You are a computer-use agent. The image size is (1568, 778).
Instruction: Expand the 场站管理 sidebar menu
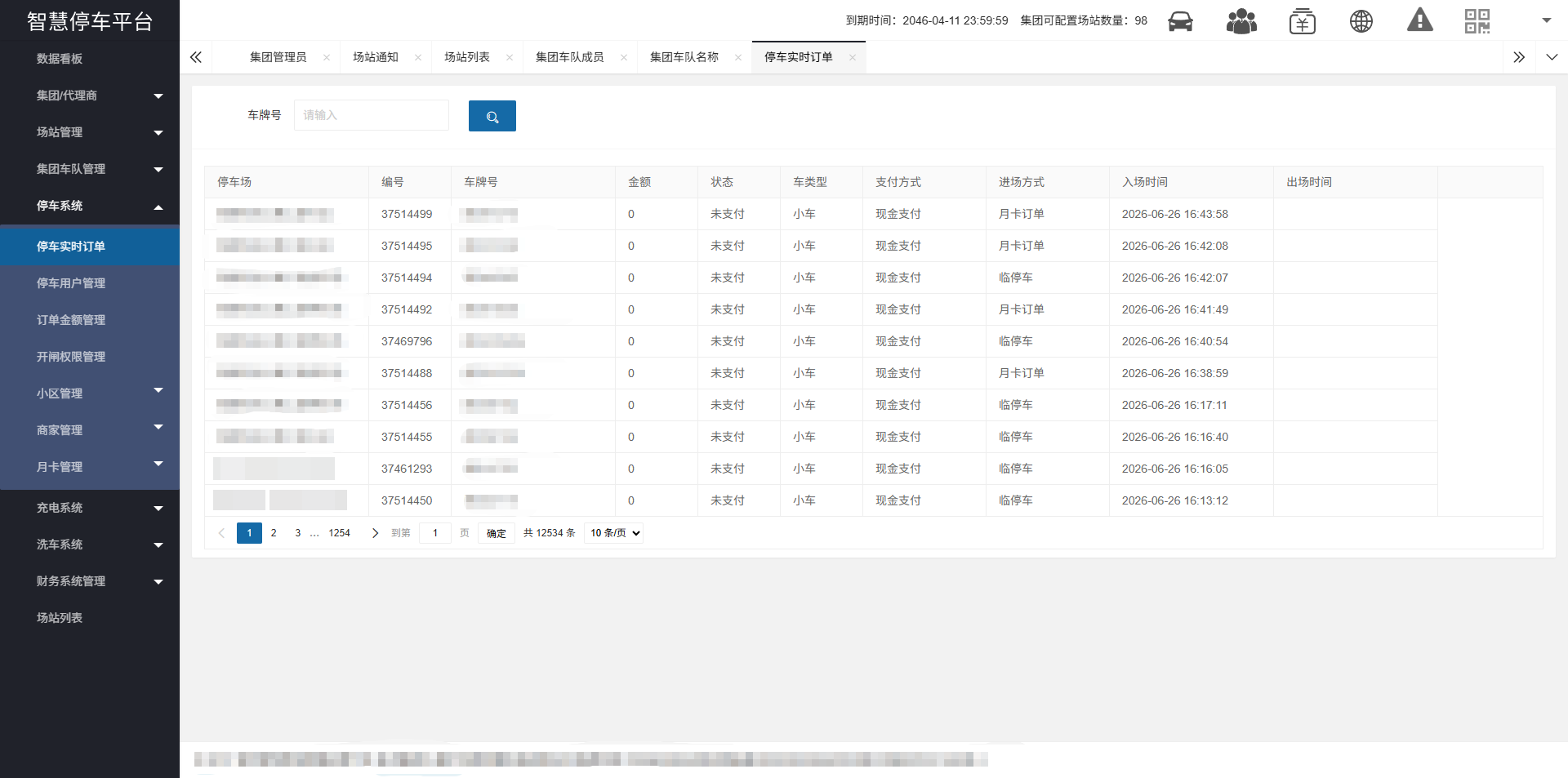tap(90, 132)
